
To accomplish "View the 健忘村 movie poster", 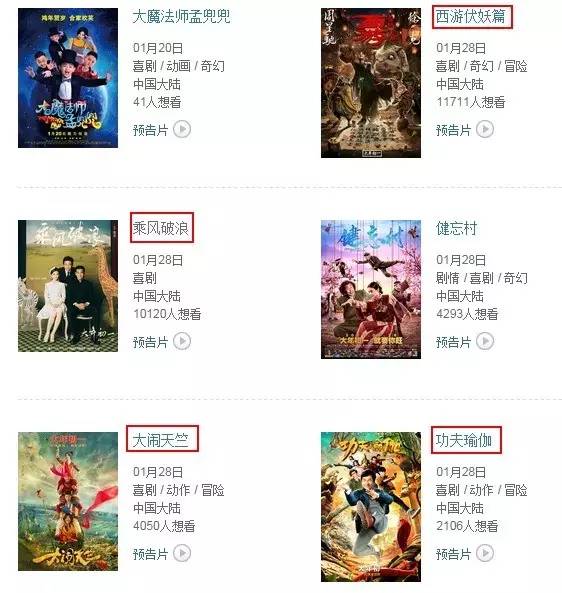I will (x=371, y=289).
